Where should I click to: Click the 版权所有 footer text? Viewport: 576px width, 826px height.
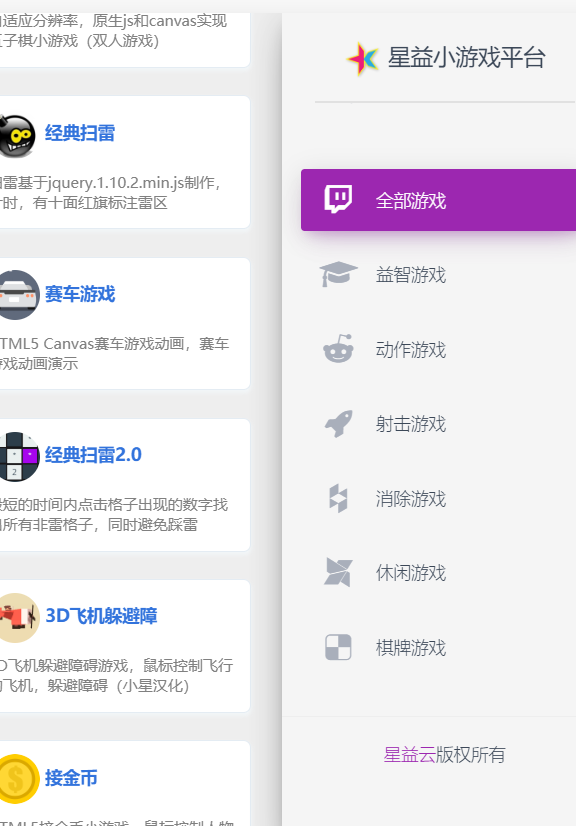[x=470, y=755]
